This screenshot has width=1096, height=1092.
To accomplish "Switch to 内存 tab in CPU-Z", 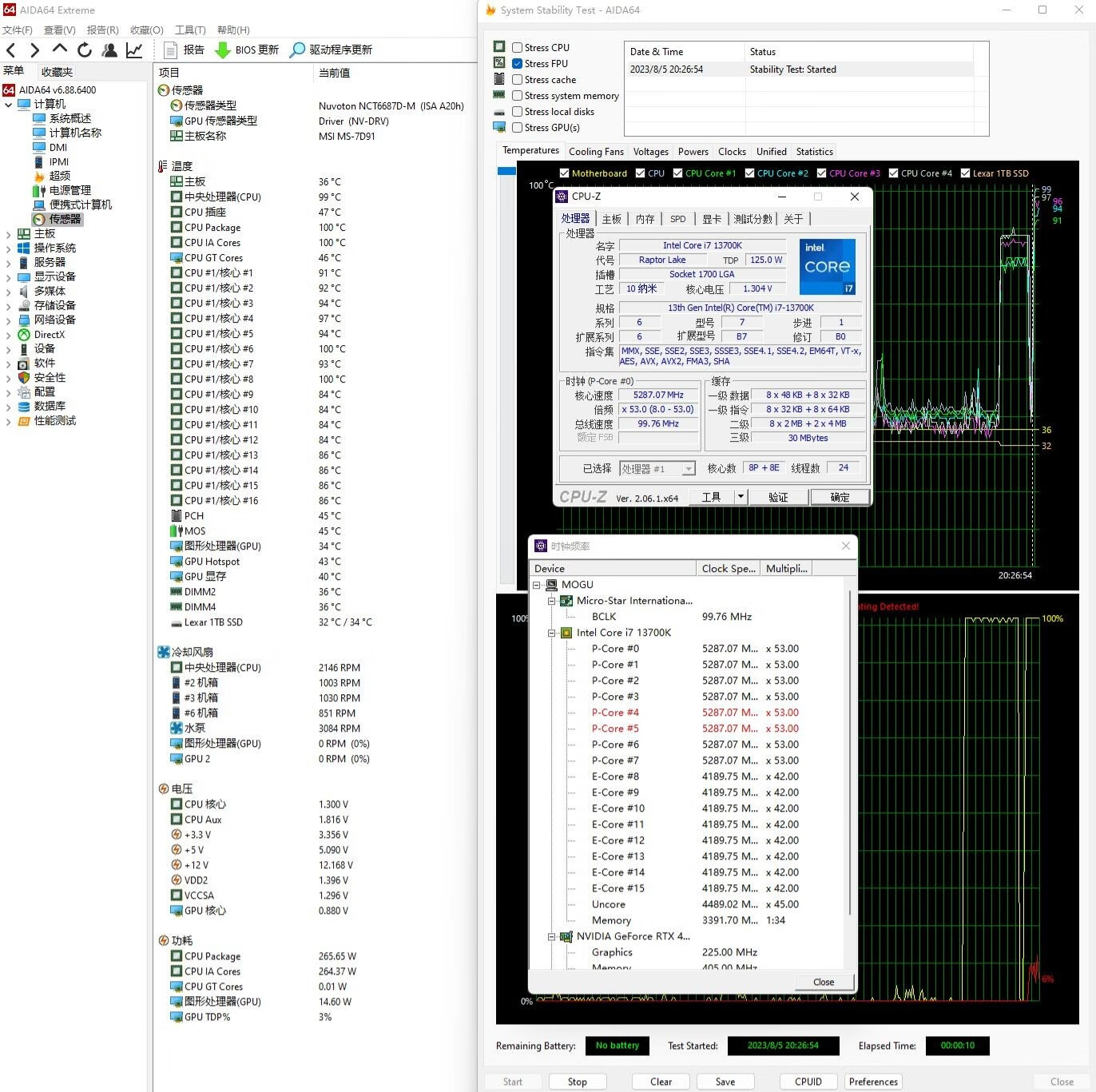I will (x=645, y=219).
